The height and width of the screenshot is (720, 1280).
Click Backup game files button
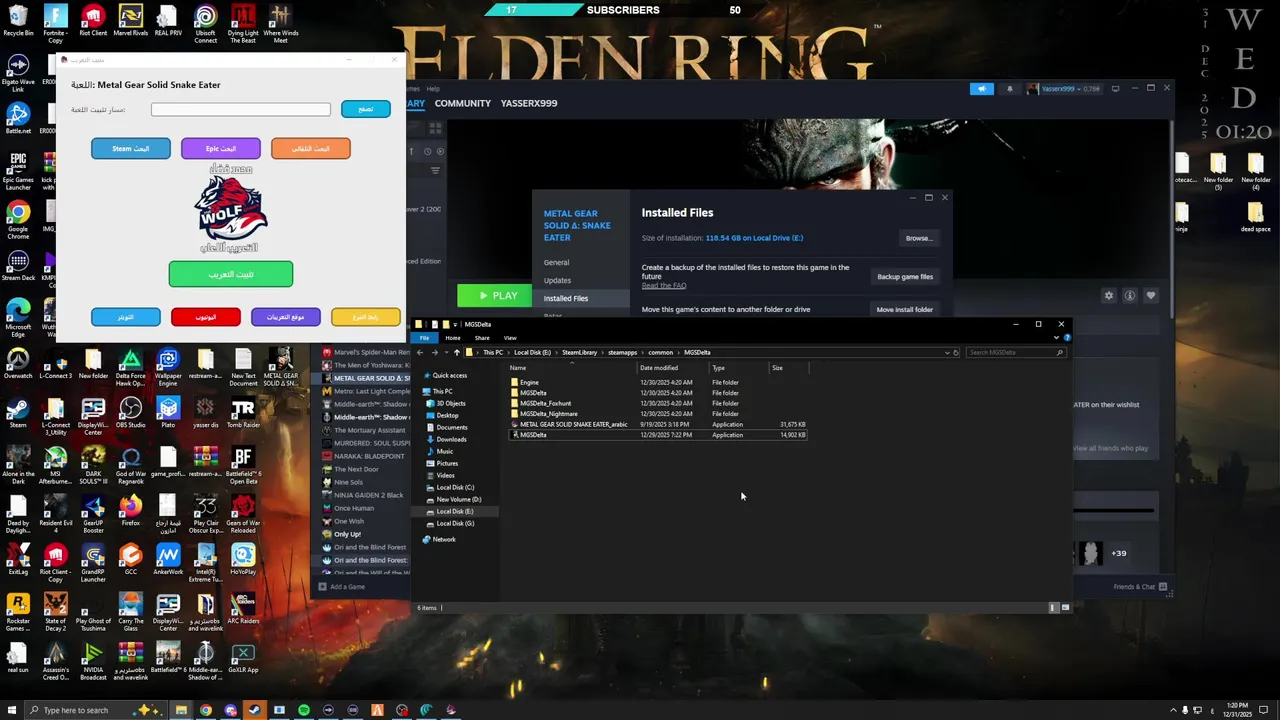click(905, 277)
